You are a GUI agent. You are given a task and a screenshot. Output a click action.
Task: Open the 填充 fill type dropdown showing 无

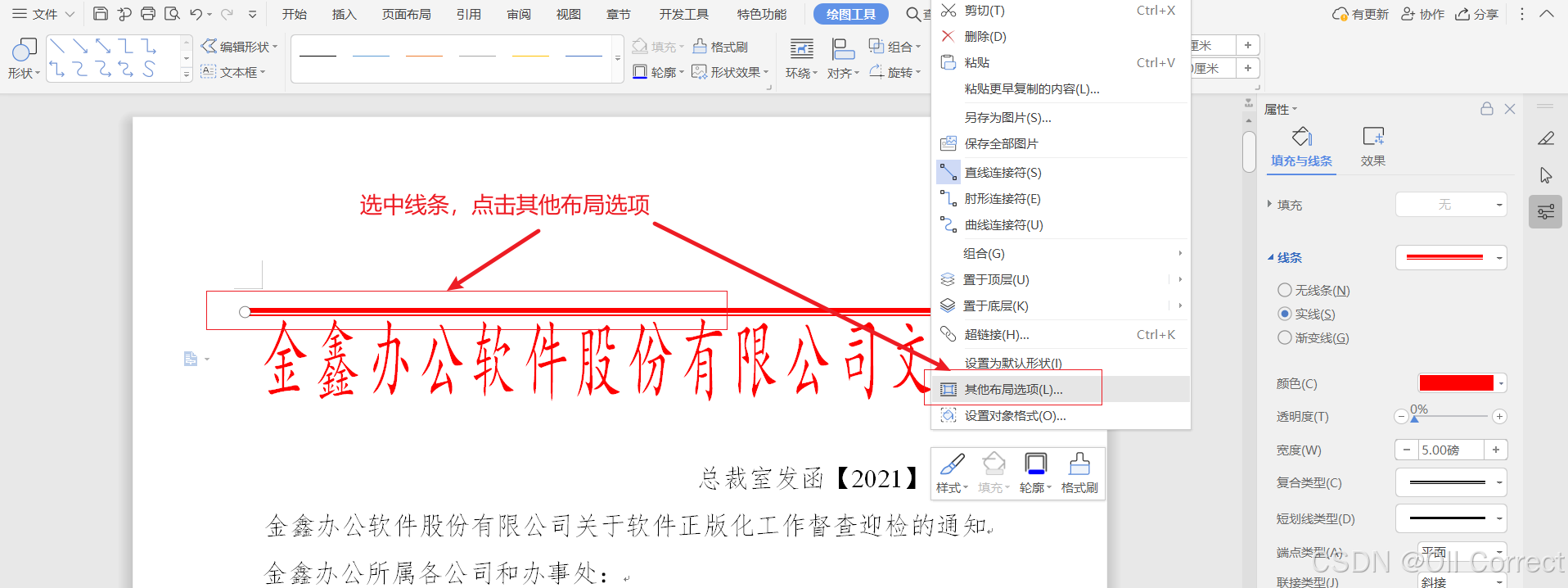coord(1451,204)
